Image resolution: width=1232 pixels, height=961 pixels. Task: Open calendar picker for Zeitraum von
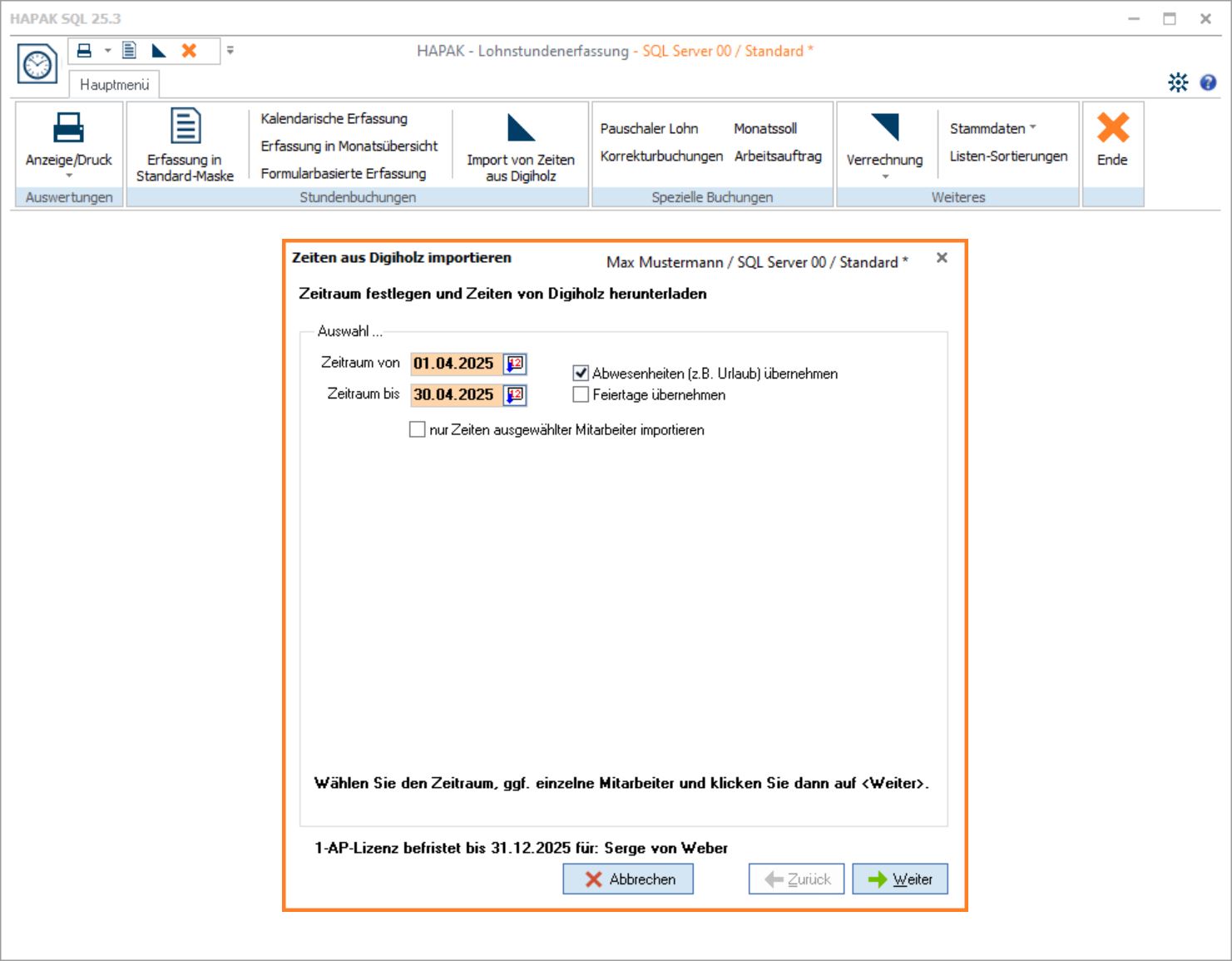516,364
